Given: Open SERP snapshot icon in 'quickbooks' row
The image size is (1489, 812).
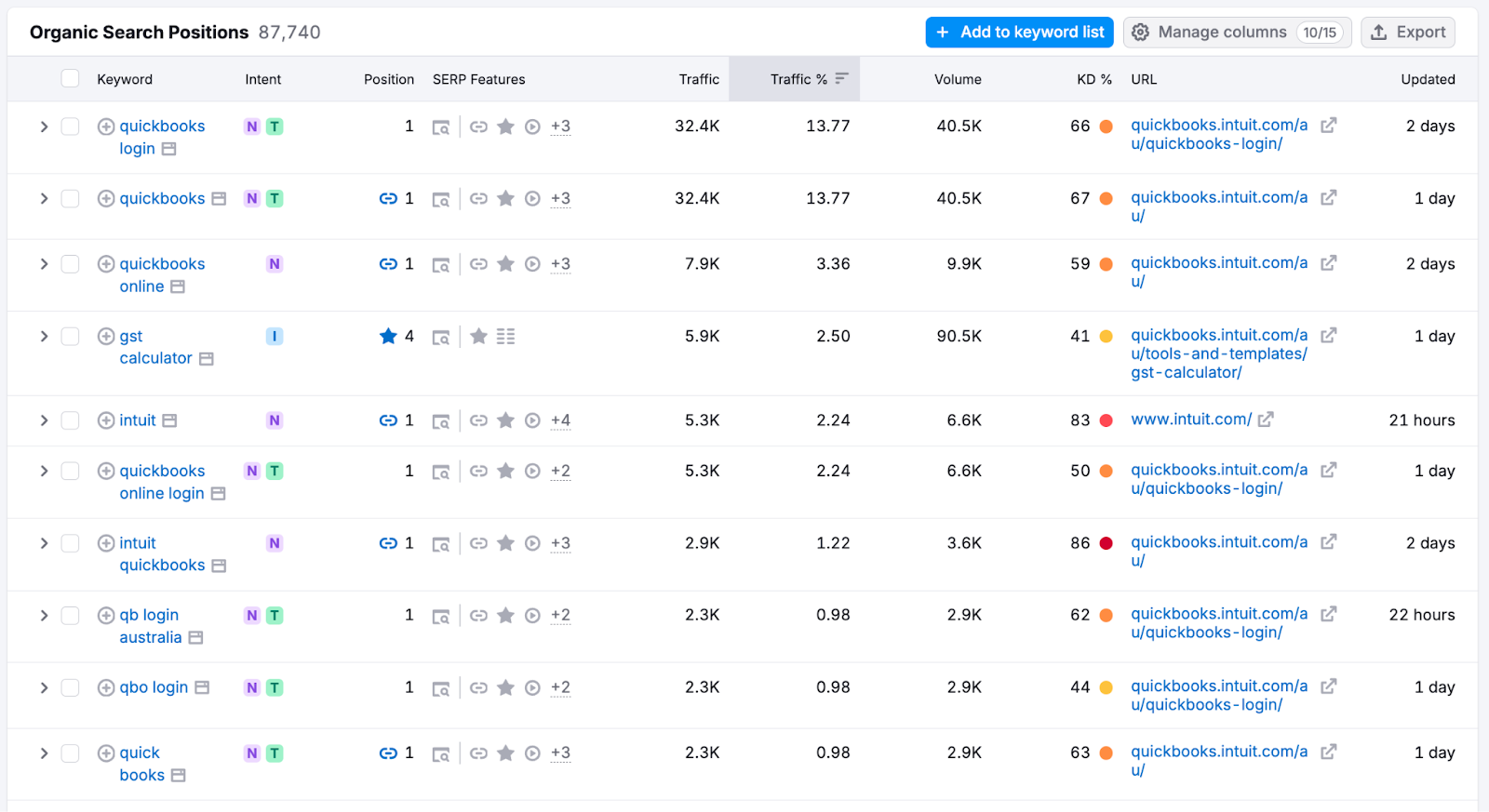Looking at the screenshot, I should coord(441,200).
